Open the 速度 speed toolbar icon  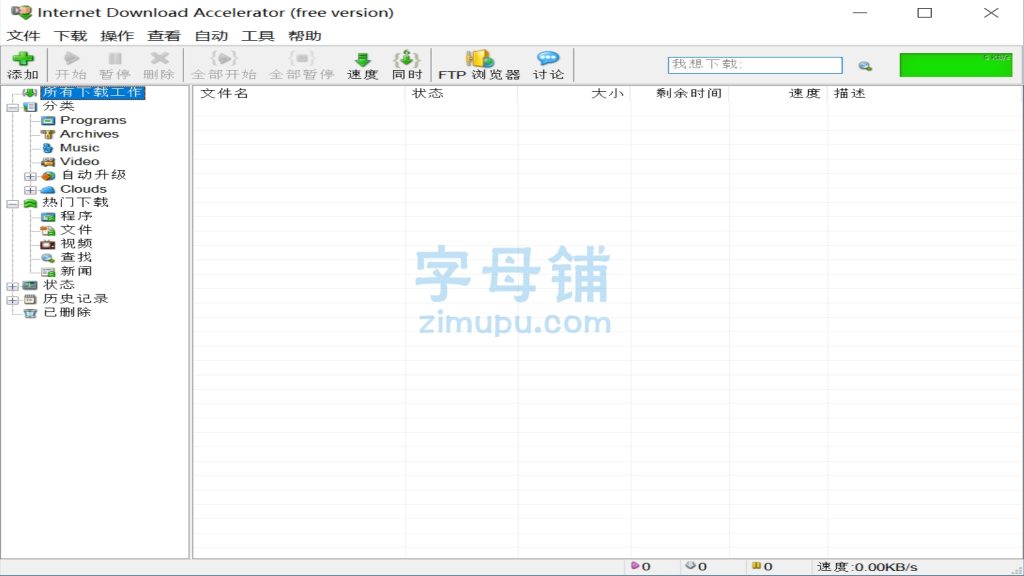pyautogui.click(x=362, y=59)
